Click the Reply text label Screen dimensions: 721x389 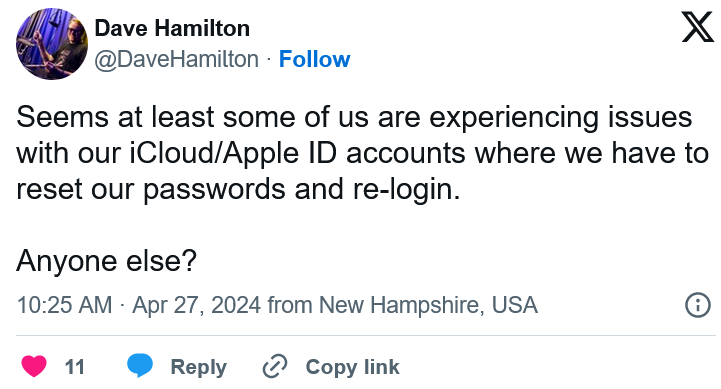point(199,367)
